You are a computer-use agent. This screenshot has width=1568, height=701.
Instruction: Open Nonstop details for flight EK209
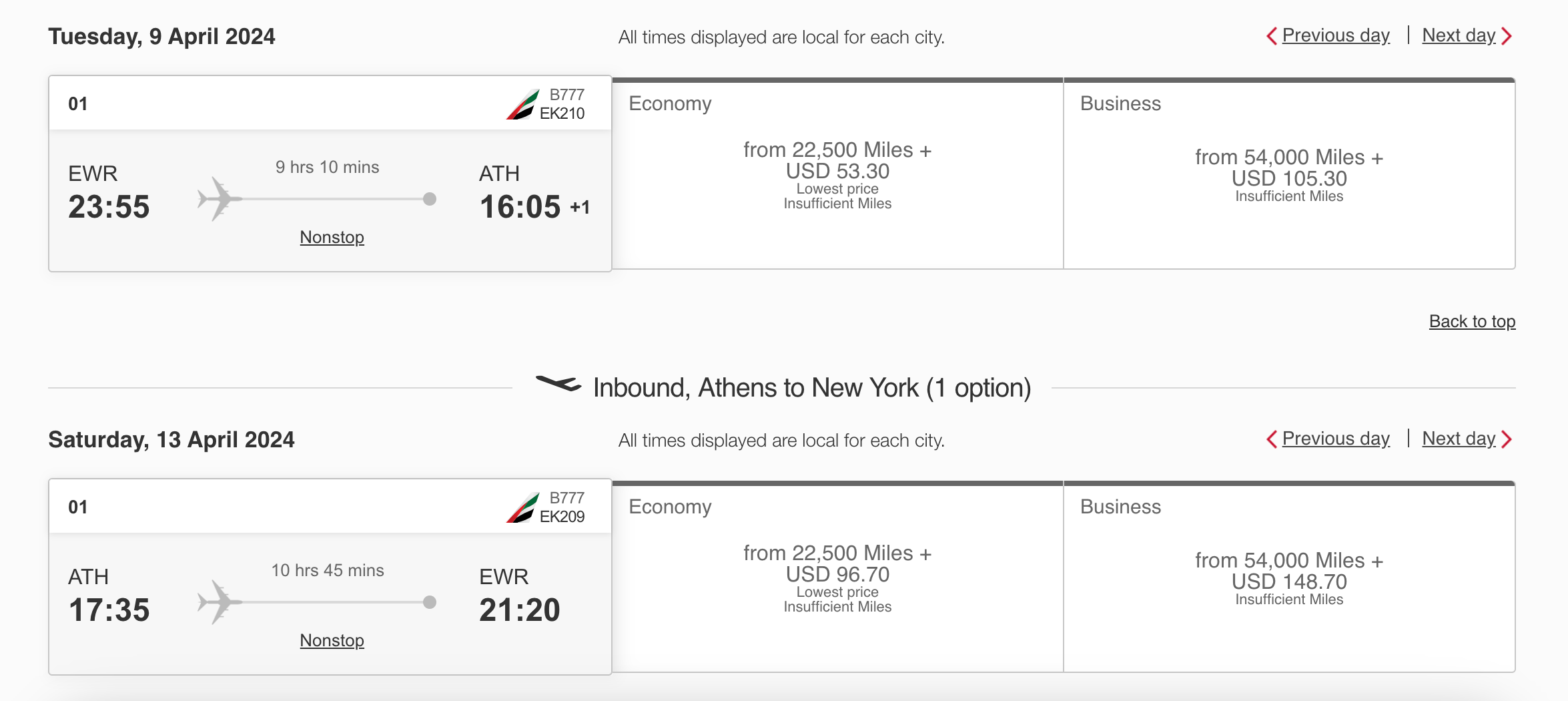[x=332, y=640]
